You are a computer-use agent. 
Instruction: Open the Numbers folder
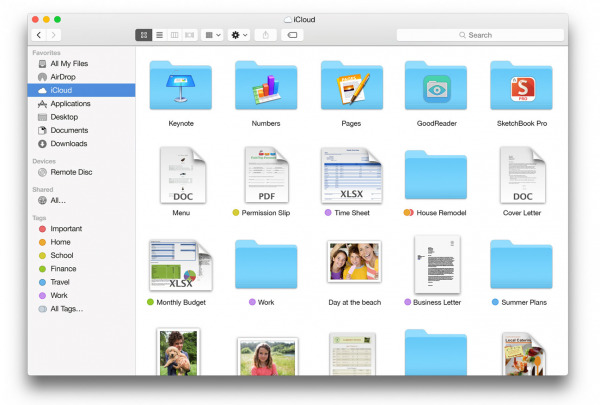(265, 86)
